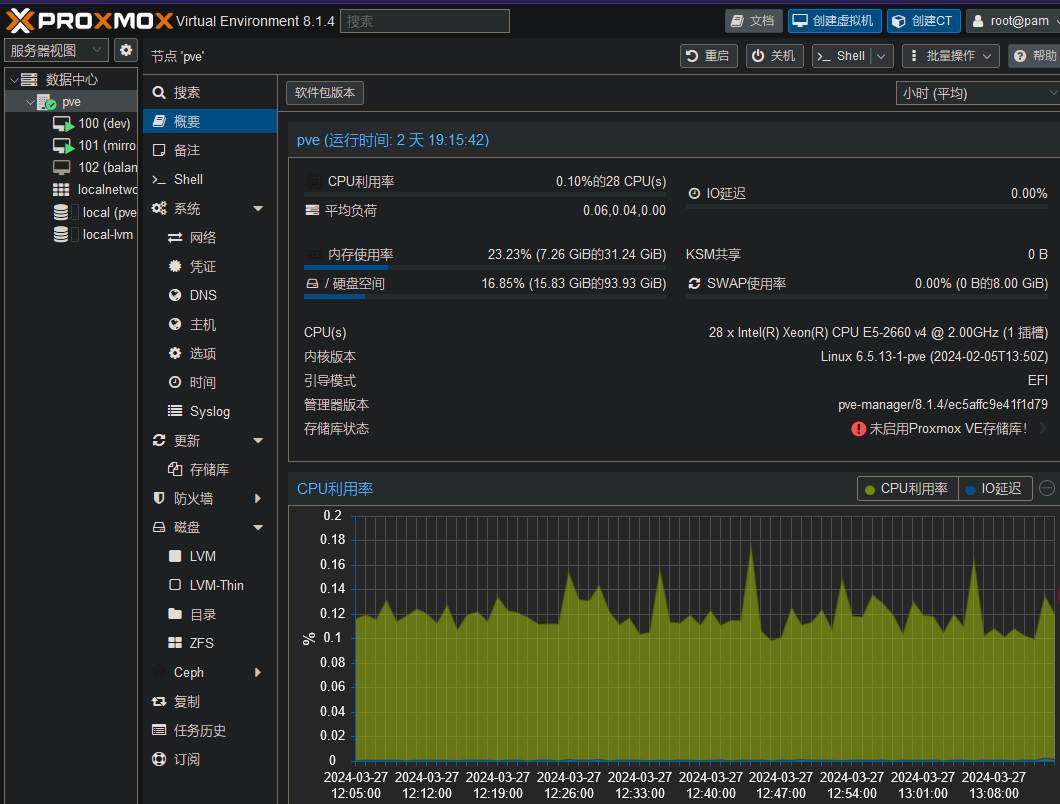
Task: Click the red warning icon for repository status
Action: [x=858, y=428]
